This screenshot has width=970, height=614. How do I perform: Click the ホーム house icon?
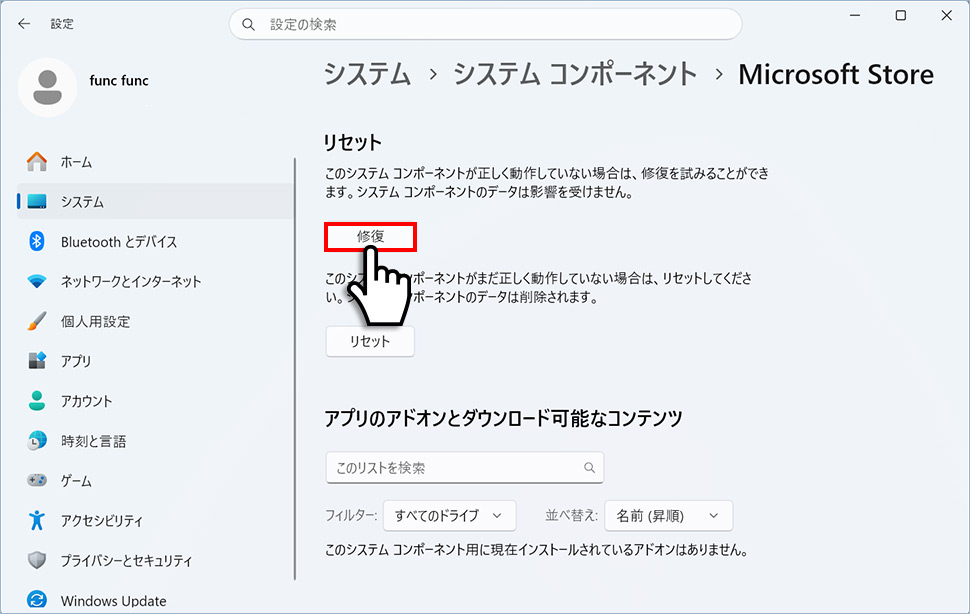tap(37, 162)
